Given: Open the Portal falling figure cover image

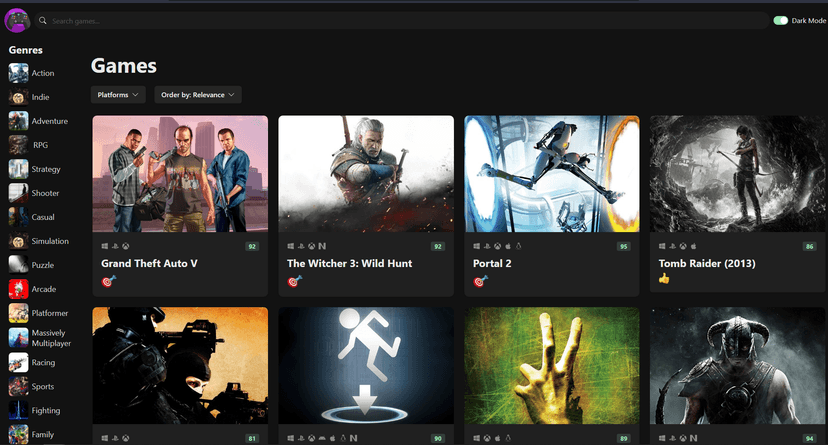Looking at the screenshot, I should click(366, 365).
